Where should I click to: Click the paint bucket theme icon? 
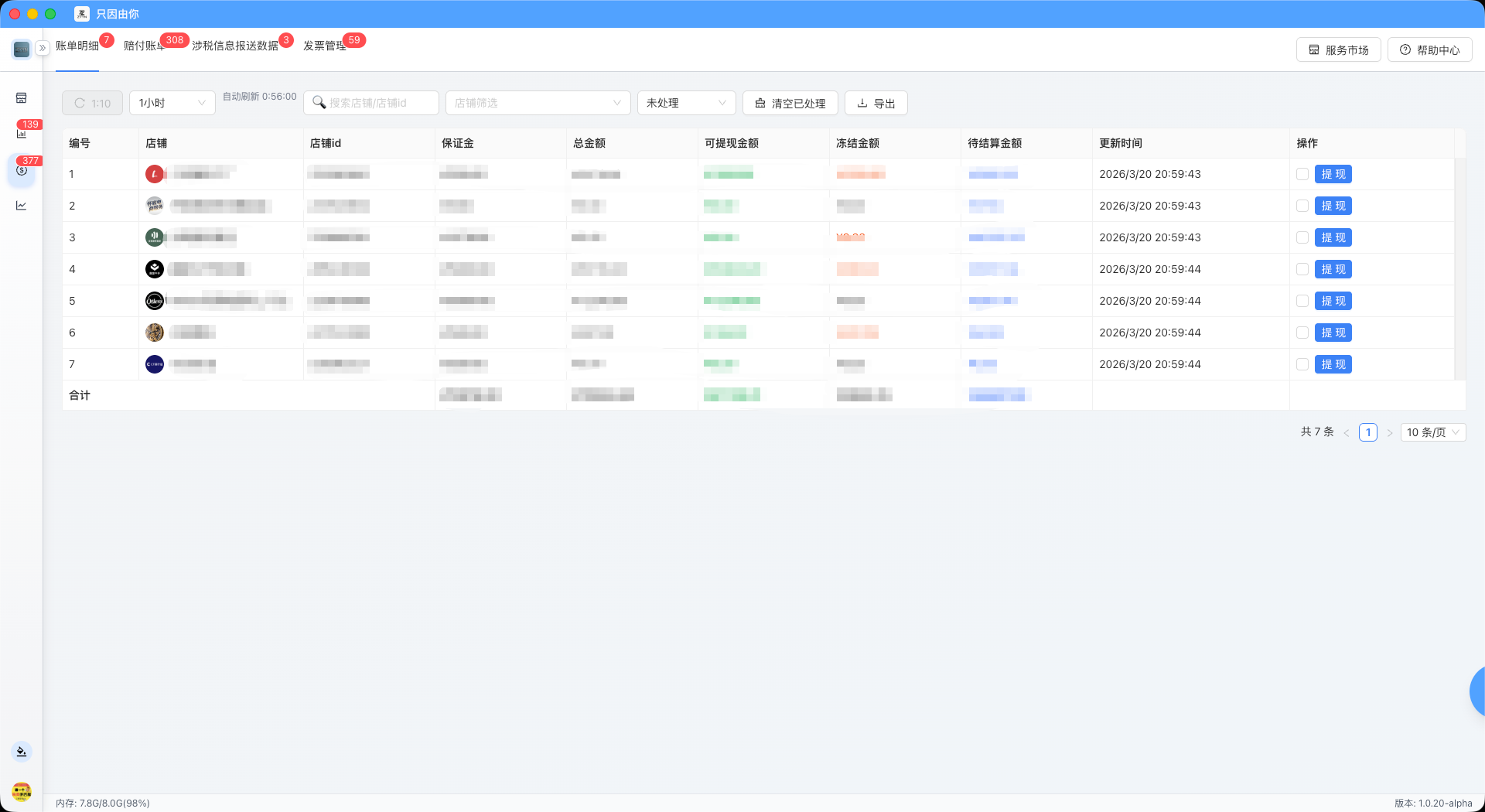click(x=22, y=752)
